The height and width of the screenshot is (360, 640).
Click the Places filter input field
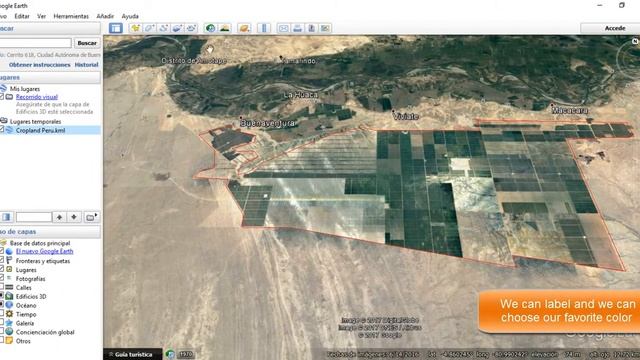point(34,217)
